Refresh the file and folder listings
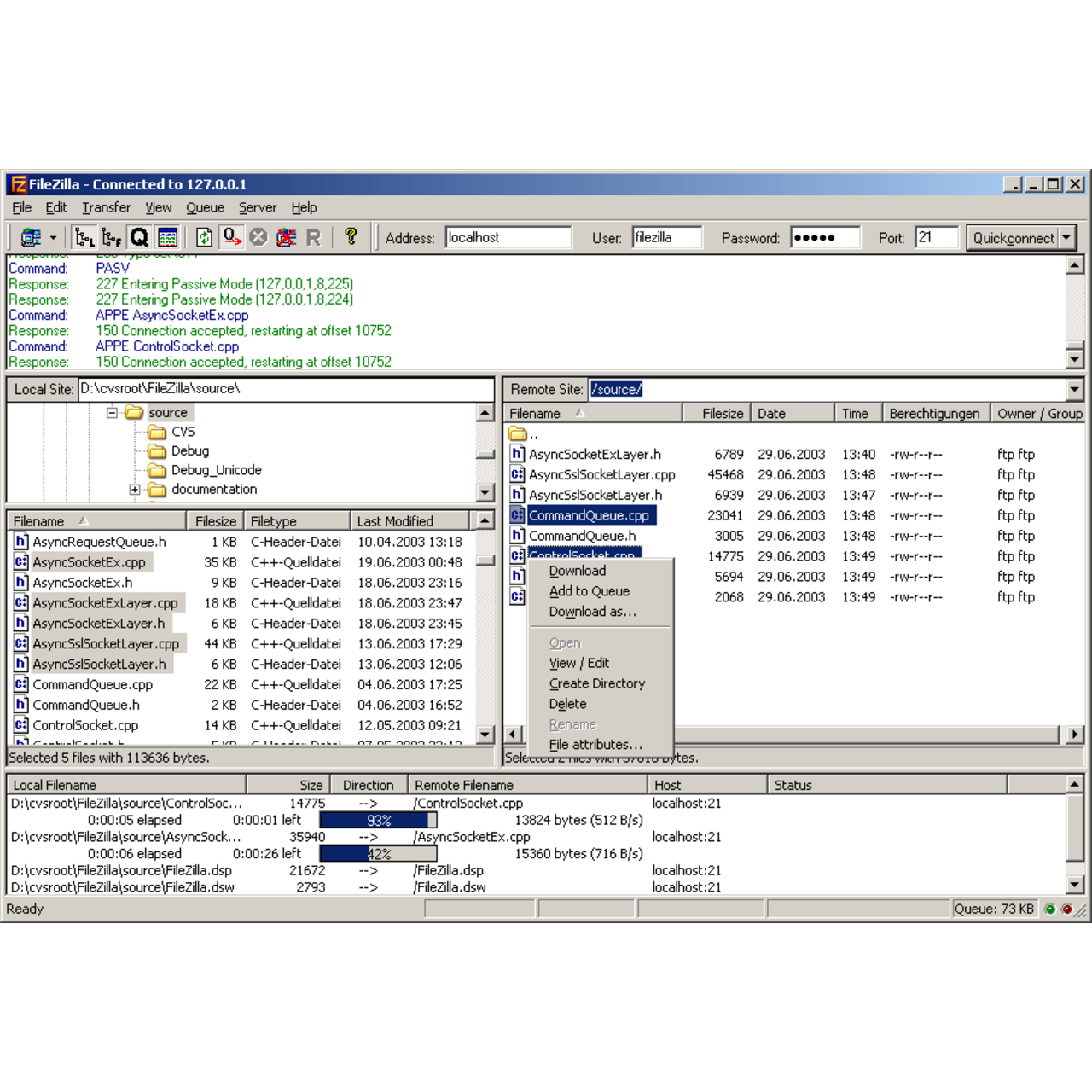Image resolution: width=1092 pixels, height=1092 pixels. coord(205,237)
